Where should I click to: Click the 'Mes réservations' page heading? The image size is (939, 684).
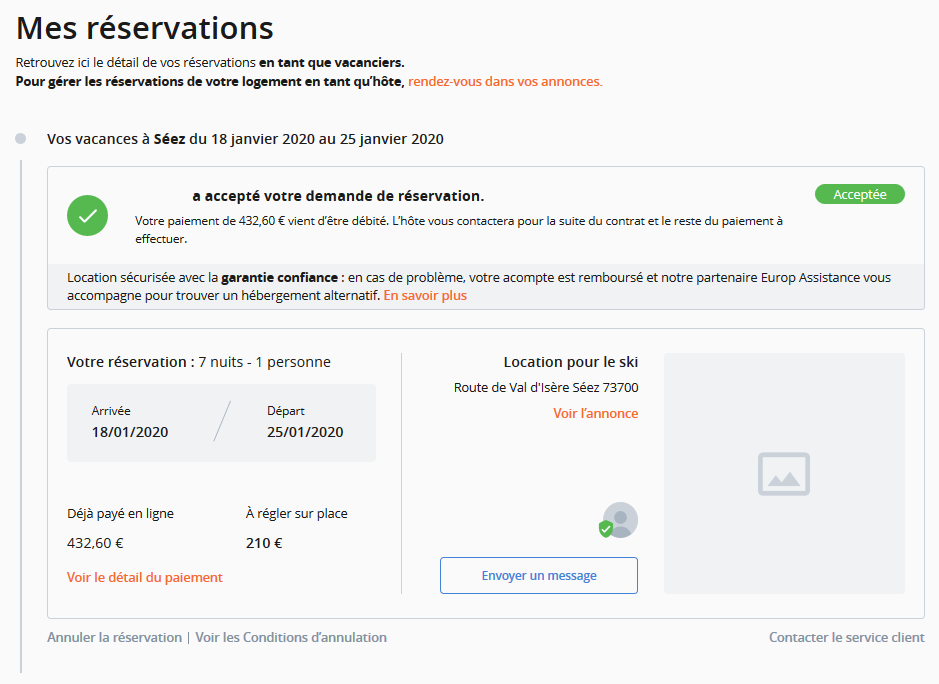[x=145, y=28]
